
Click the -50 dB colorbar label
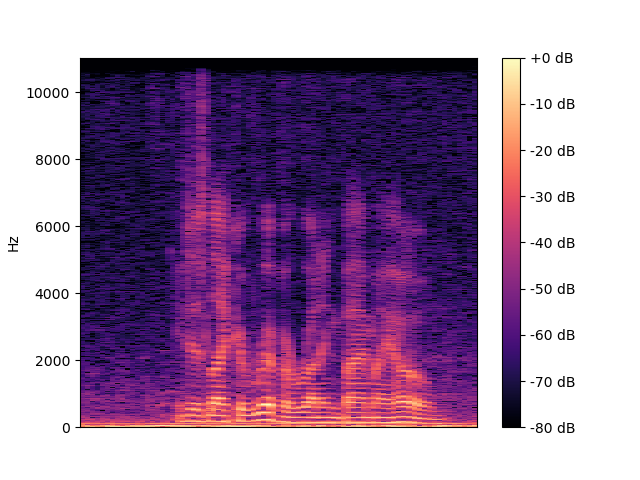pyautogui.click(x=553, y=289)
